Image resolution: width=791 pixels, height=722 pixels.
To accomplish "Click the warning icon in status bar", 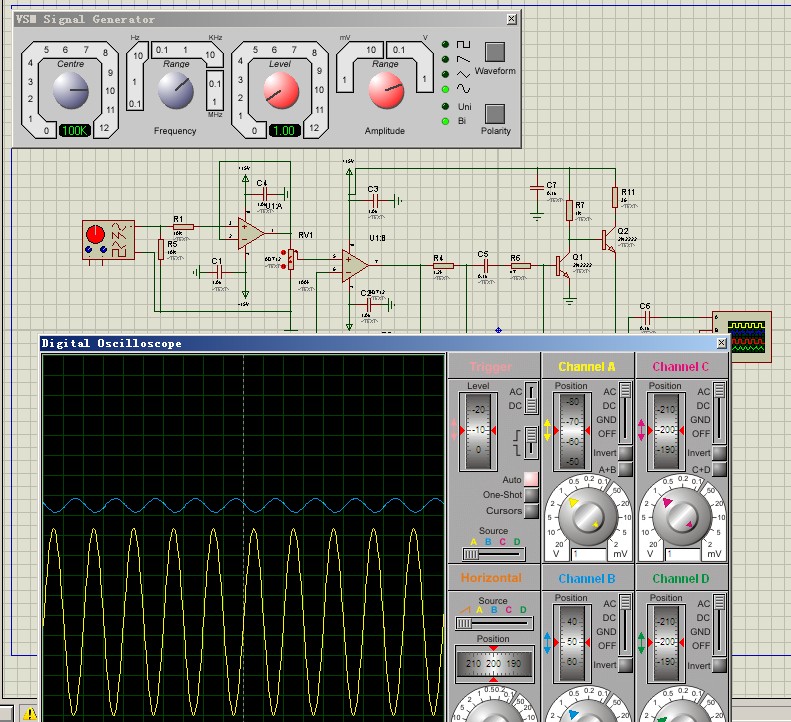I will [x=29, y=714].
